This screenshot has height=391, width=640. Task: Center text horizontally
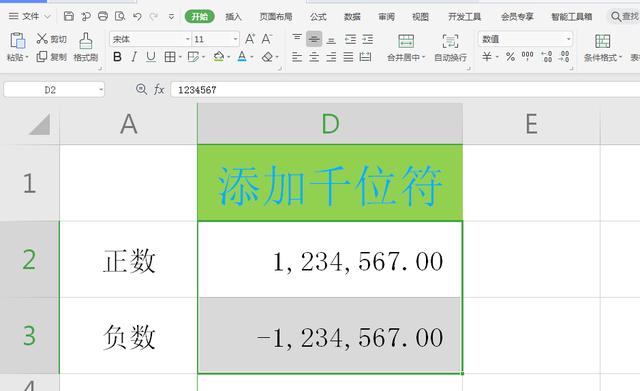(x=314, y=57)
